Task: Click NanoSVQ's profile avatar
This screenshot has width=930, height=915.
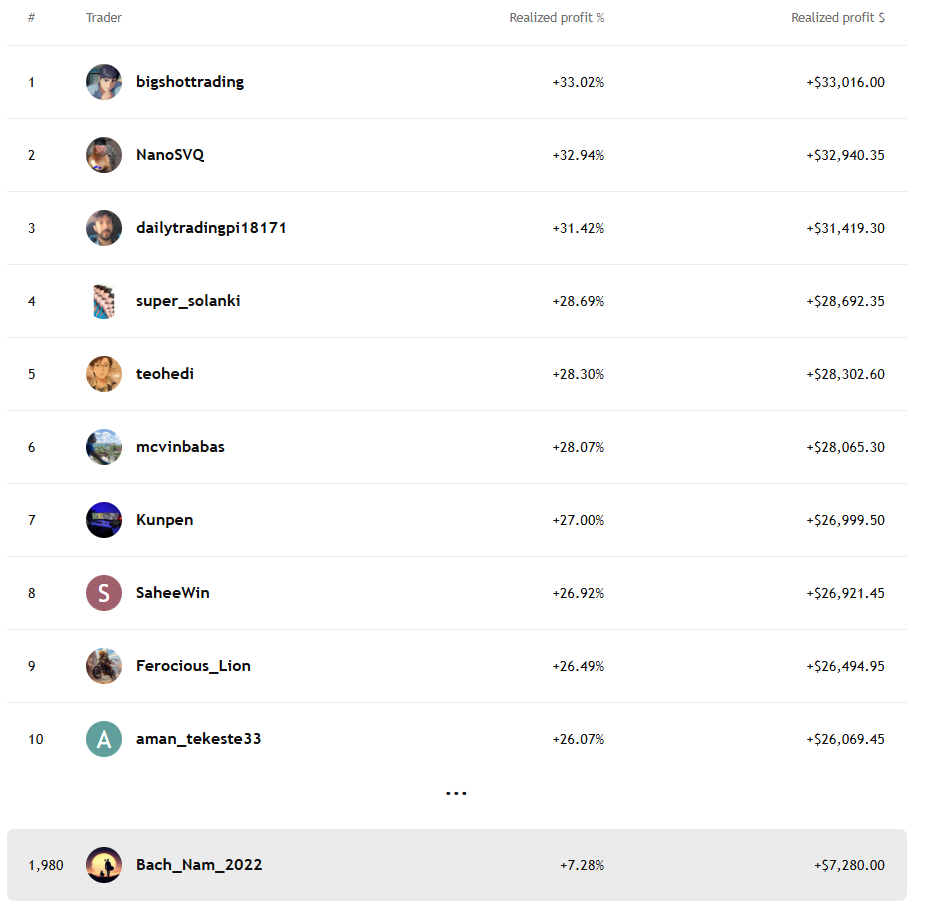Action: [x=104, y=155]
